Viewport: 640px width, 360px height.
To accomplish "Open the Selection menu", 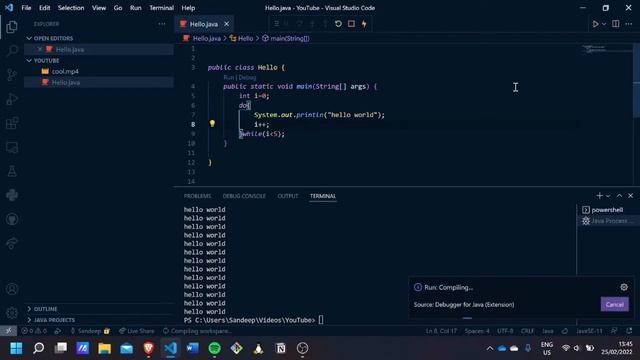I will tap(71, 8).
